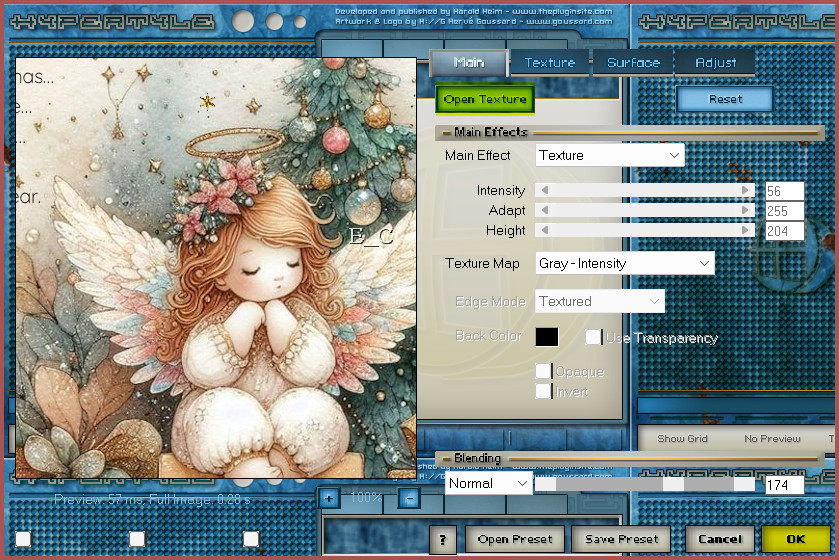The width and height of the screenshot is (839, 560).
Task: Switch to the Surface tab
Action: click(633, 63)
